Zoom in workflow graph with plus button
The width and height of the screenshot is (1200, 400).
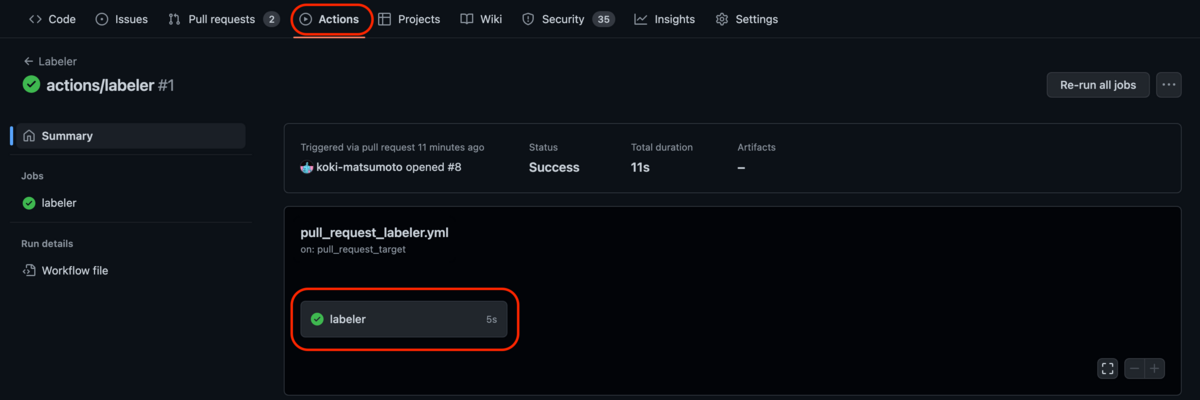click(x=1155, y=369)
